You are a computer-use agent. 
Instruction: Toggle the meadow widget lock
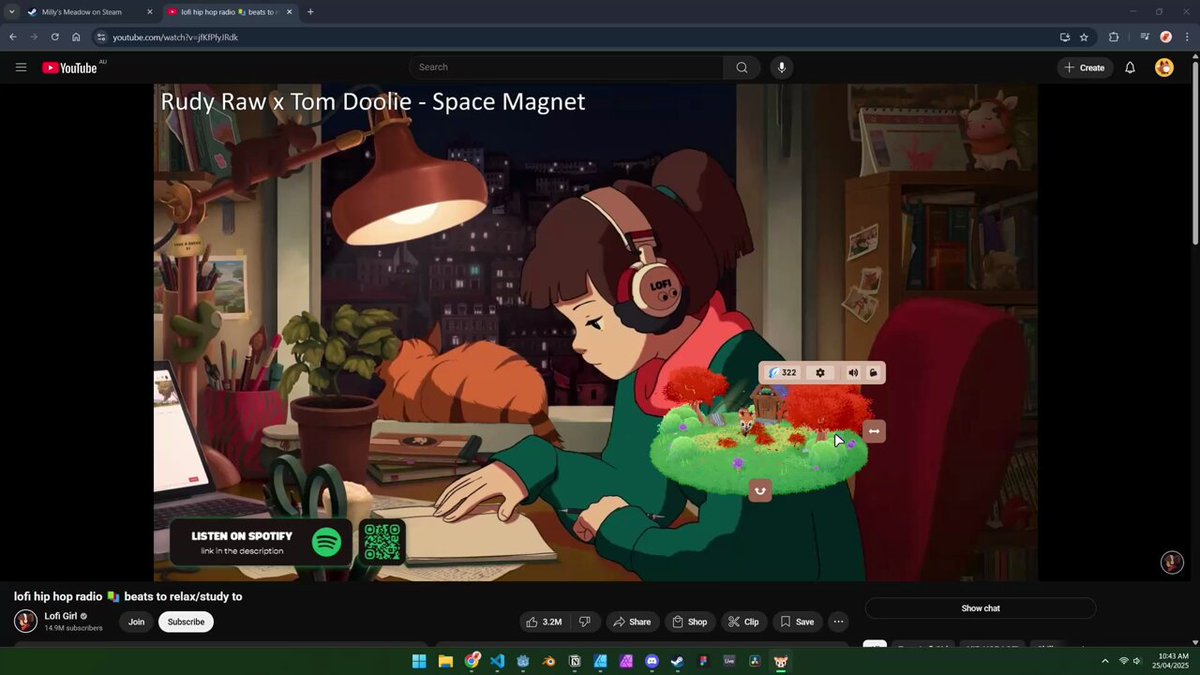coord(873,373)
